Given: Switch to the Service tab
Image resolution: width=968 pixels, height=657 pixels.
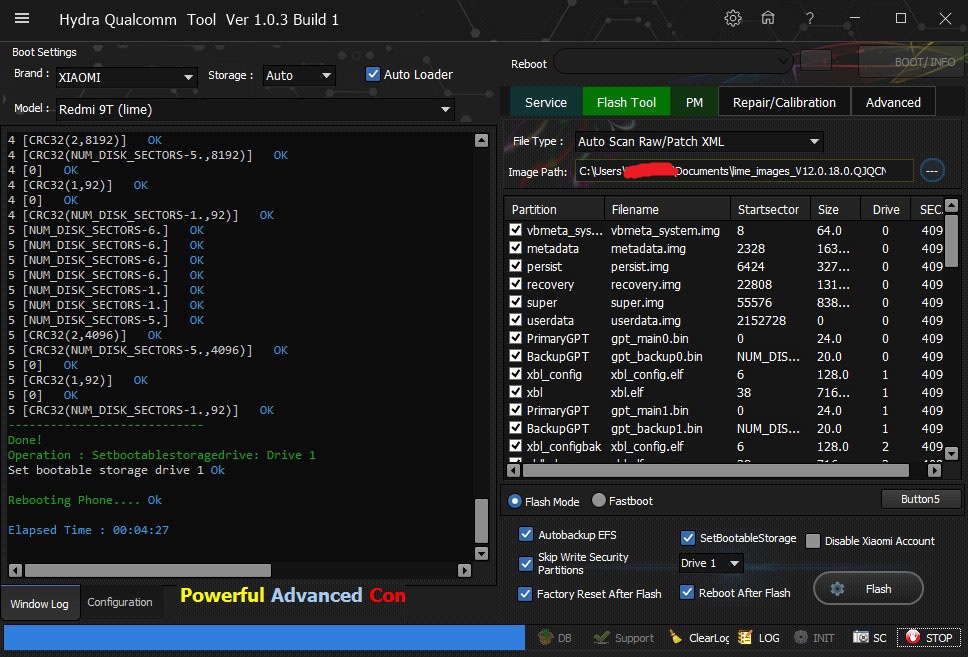Looking at the screenshot, I should coord(546,102).
